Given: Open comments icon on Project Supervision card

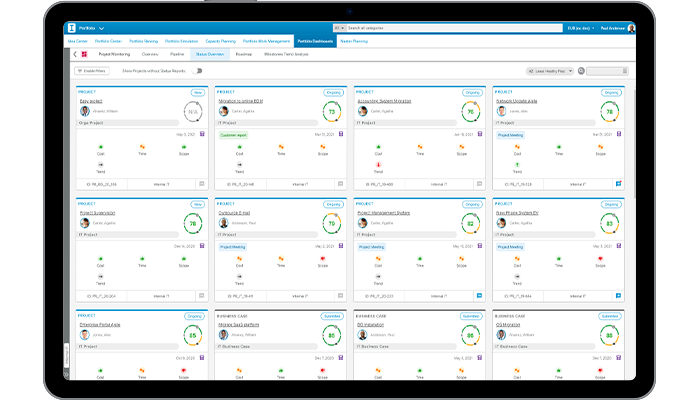Looking at the screenshot, I should pyautogui.click(x=201, y=296).
